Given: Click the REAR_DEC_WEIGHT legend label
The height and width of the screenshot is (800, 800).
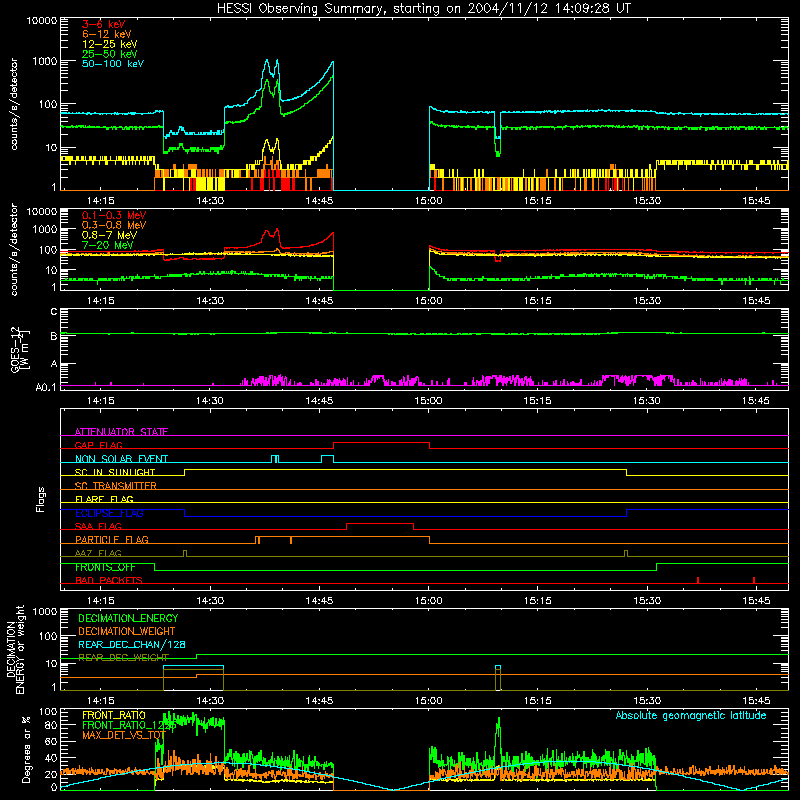Looking at the screenshot, I should [x=123, y=657].
